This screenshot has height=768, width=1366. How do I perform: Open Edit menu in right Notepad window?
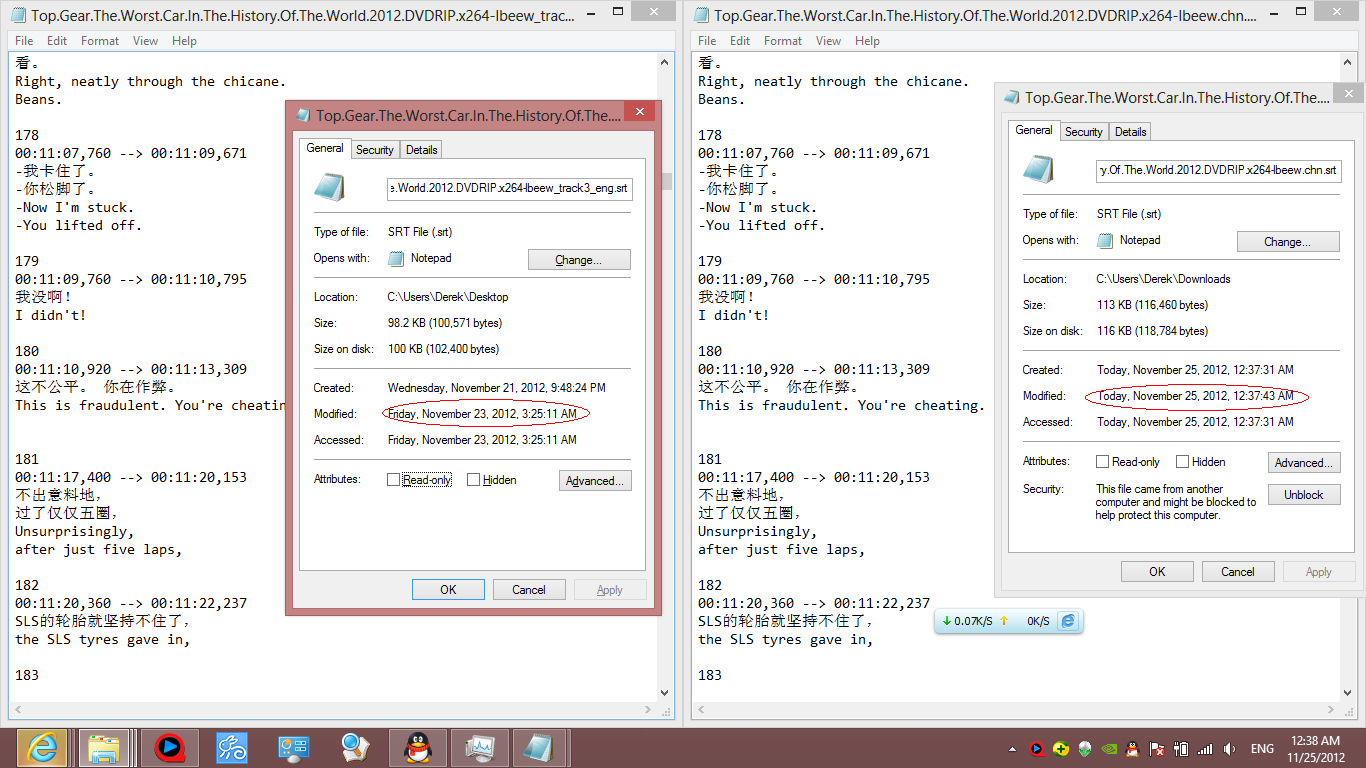point(740,41)
